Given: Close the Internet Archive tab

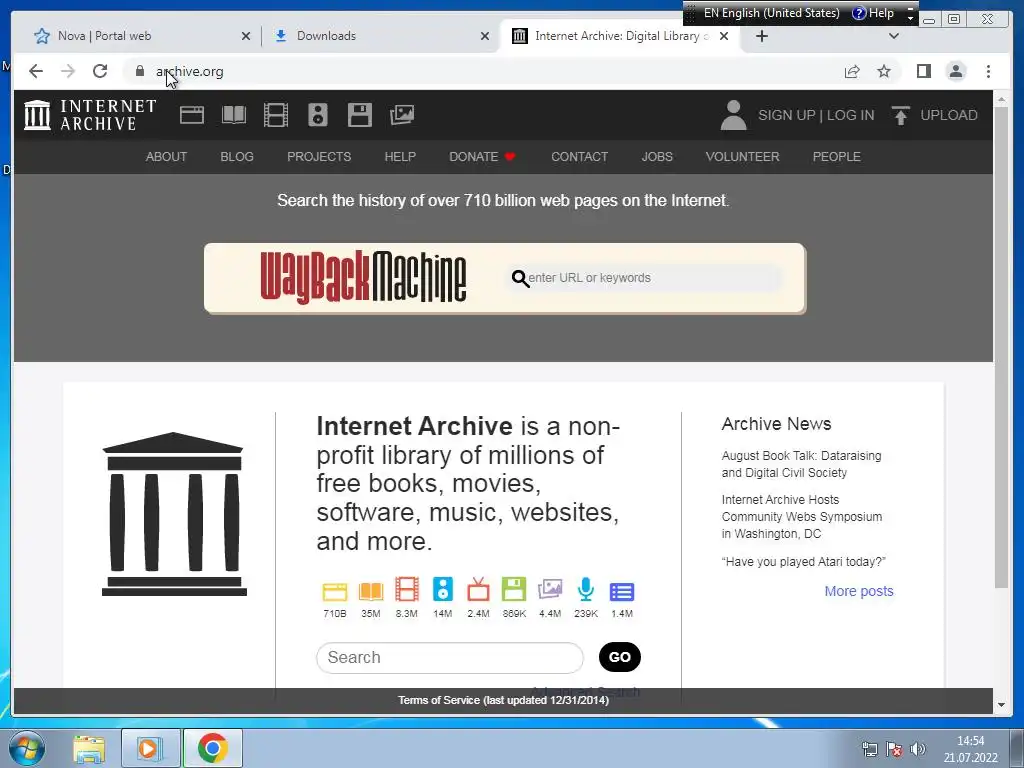Looking at the screenshot, I should coord(724,36).
